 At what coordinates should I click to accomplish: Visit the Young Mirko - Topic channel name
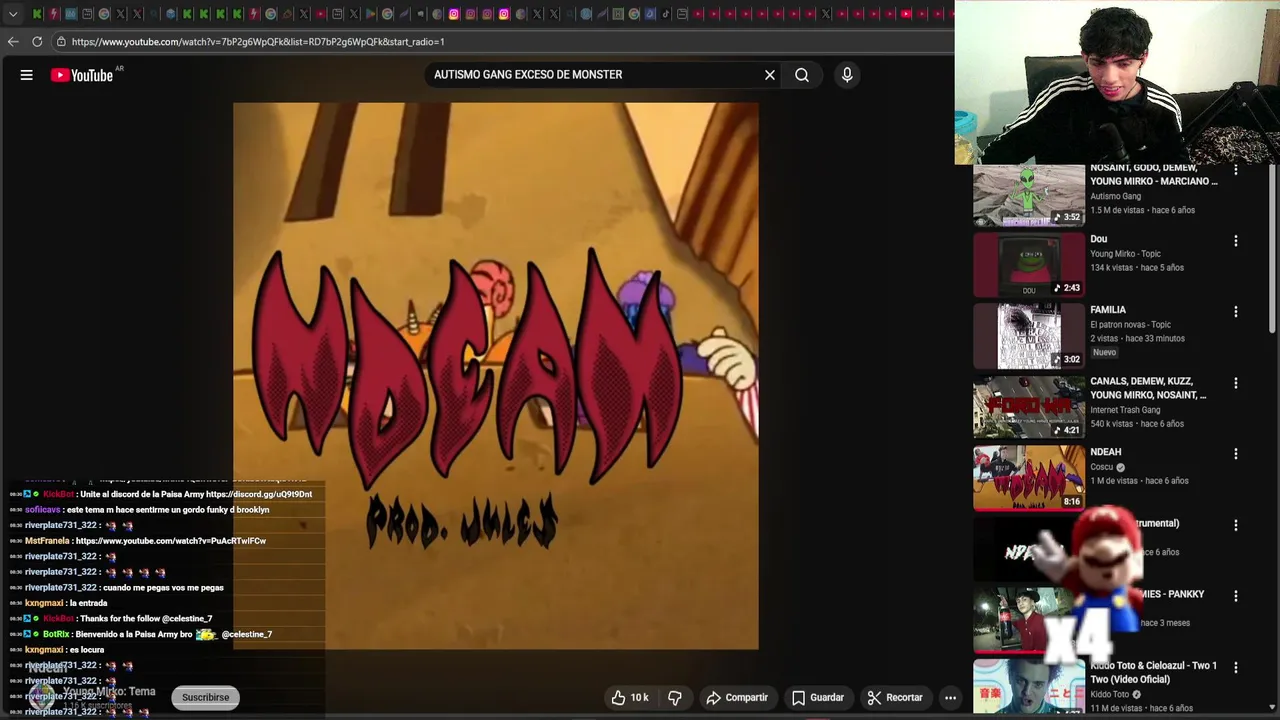(x=1127, y=254)
